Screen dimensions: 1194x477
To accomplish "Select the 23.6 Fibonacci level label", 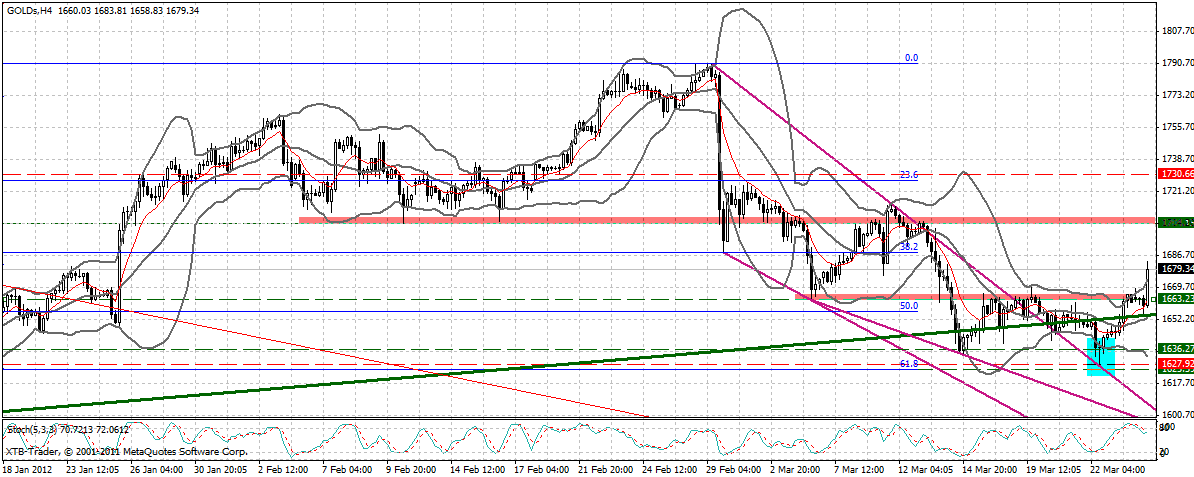I will coord(909,174).
